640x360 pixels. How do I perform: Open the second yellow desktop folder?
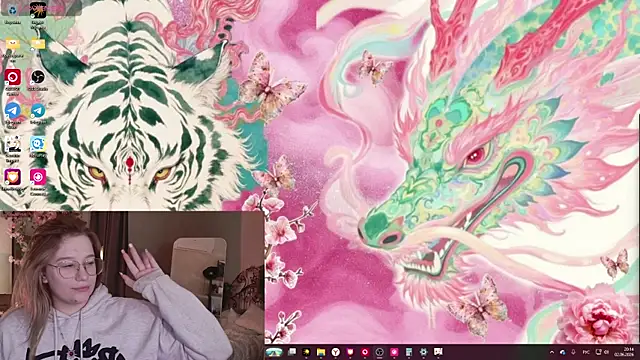point(38,44)
